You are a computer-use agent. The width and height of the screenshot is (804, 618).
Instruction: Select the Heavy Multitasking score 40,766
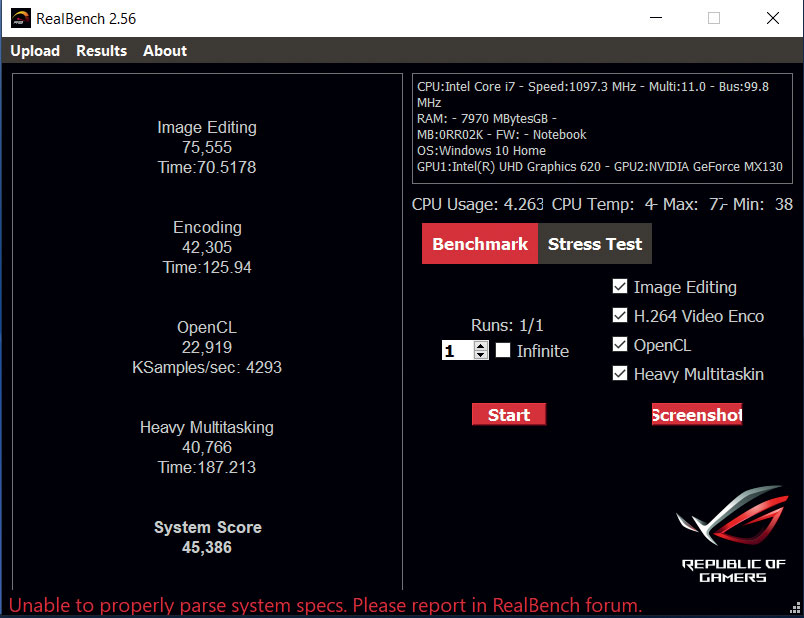pyautogui.click(x=207, y=447)
